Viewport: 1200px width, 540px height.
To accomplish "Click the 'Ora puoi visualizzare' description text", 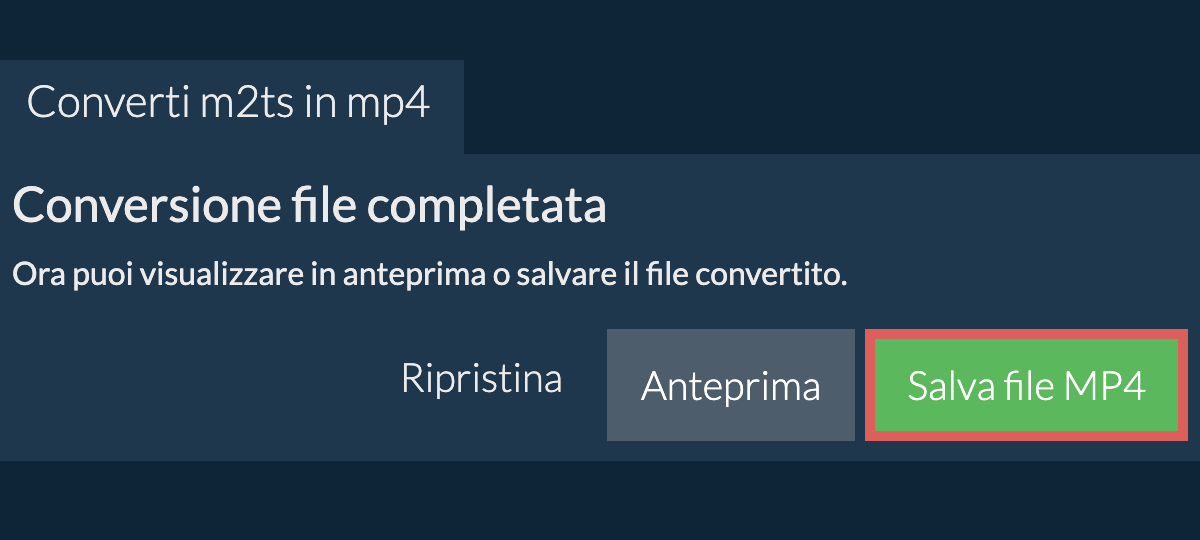I will pos(429,274).
